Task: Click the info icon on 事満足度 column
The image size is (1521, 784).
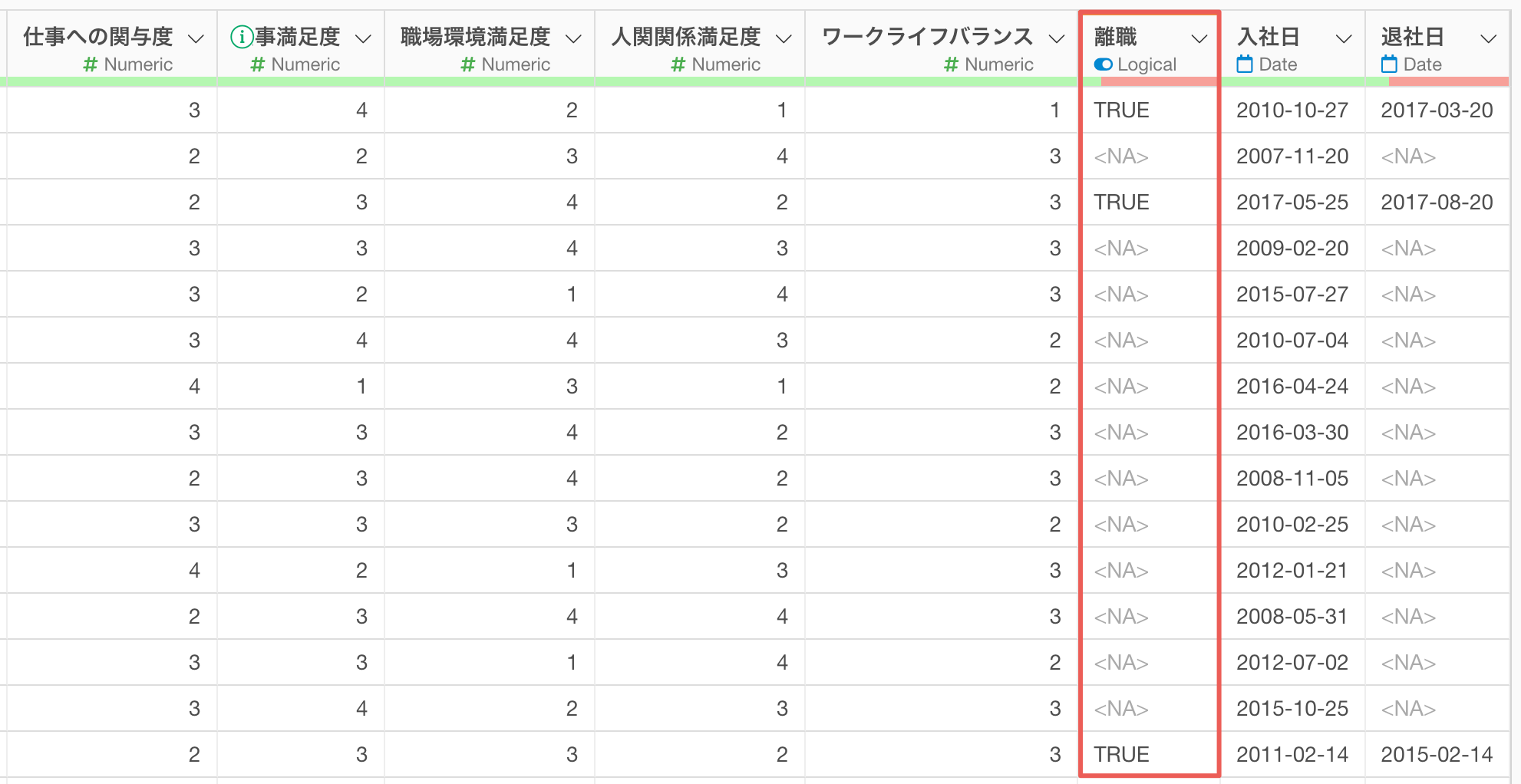Action: tap(242, 36)
